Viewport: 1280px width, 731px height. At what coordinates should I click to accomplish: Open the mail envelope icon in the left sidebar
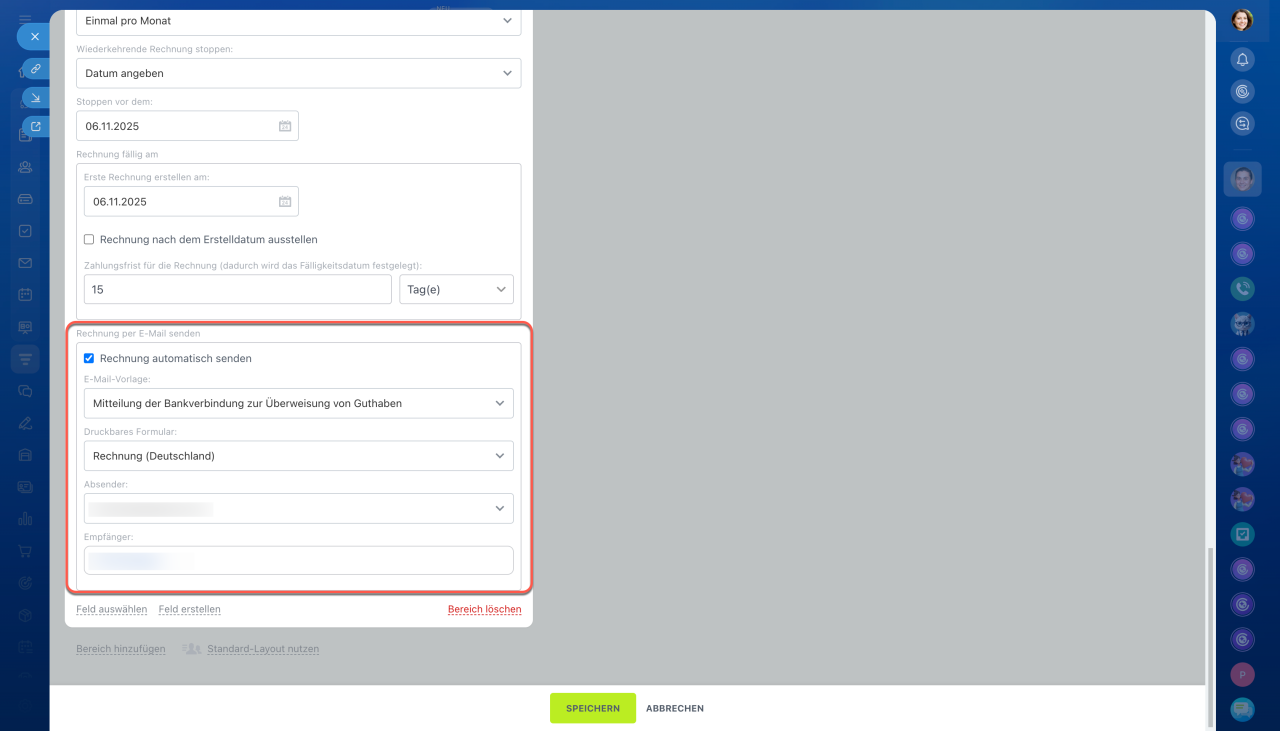coord(25,263)
